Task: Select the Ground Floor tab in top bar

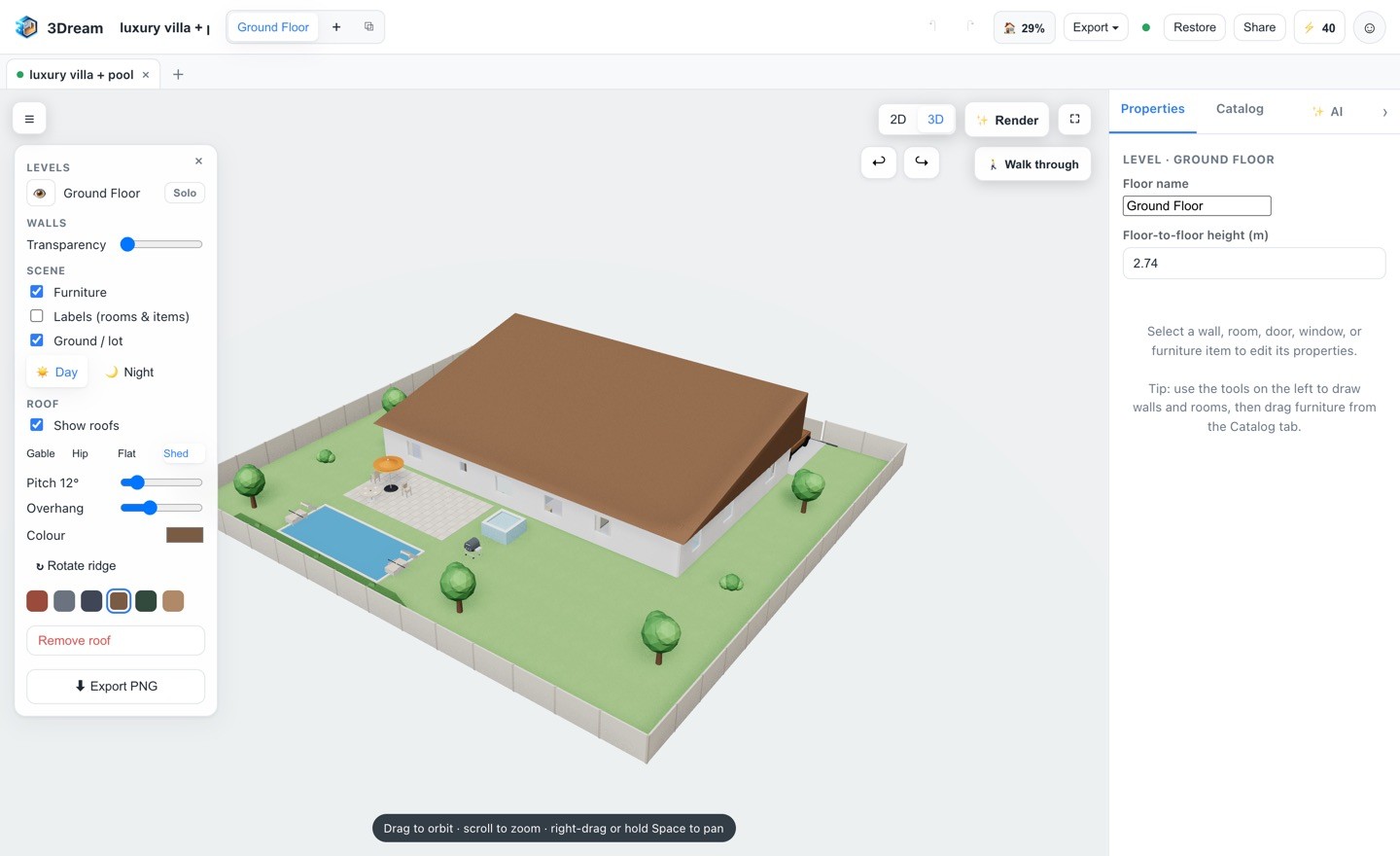Action: coord(273,27)
